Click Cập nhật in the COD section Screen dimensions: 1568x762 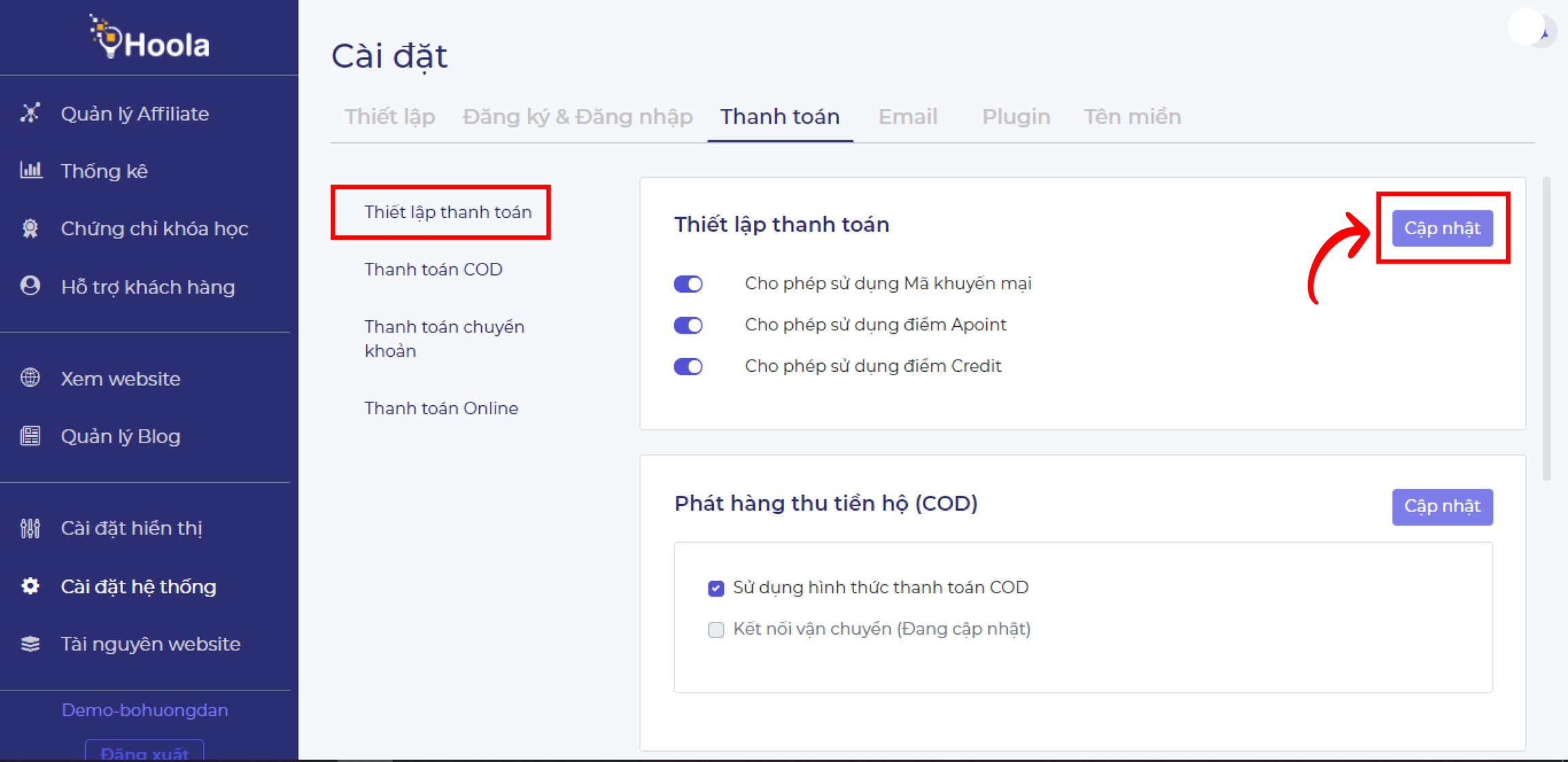(x=1442, y=507)
